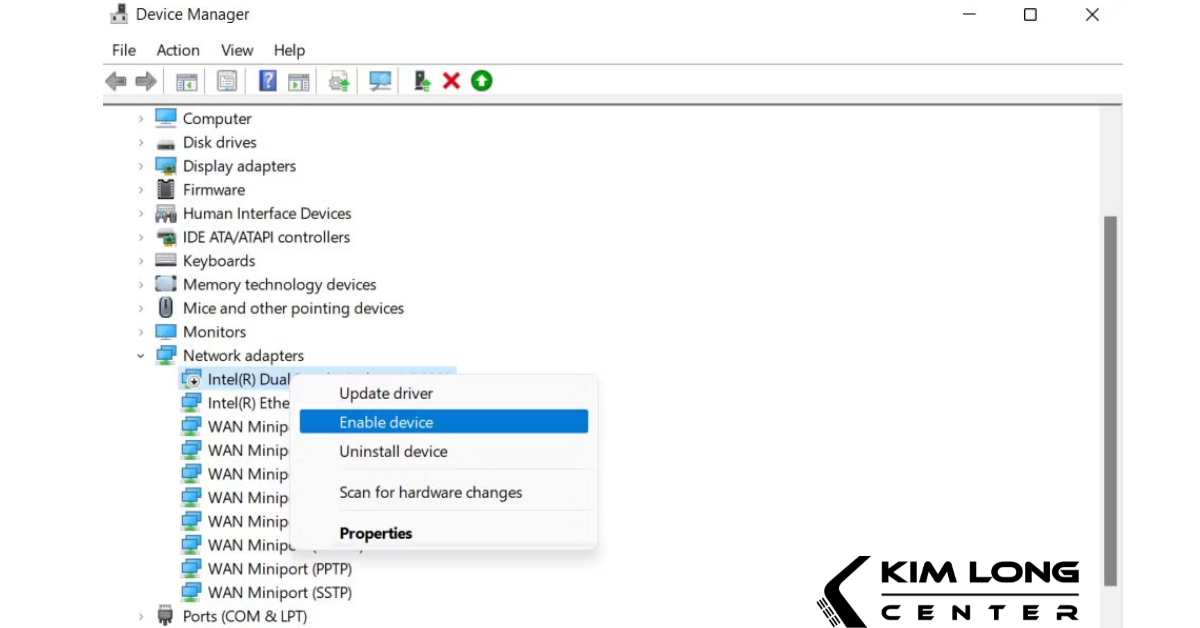
Task: Click the vertical scrollbar thumb
Action: pyautogui.click(x=1110, y=400)
